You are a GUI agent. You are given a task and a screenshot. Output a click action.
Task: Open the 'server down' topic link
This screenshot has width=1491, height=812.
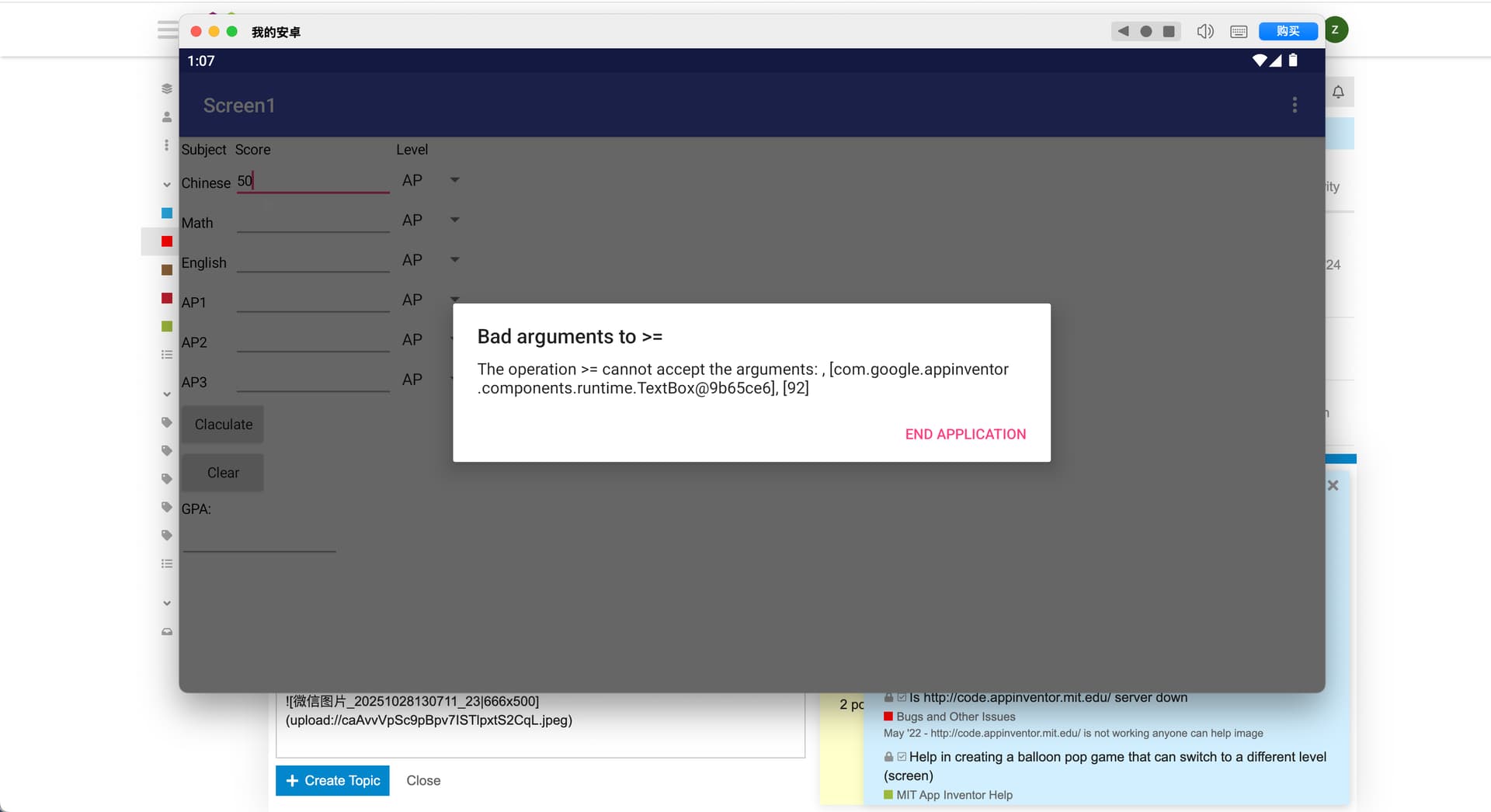pyautogui.click(x=1048, y=698)
